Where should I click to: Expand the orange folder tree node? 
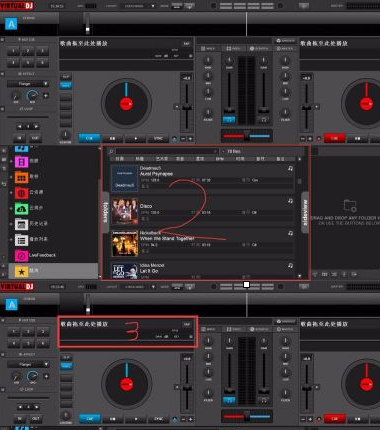pos(11,177)
